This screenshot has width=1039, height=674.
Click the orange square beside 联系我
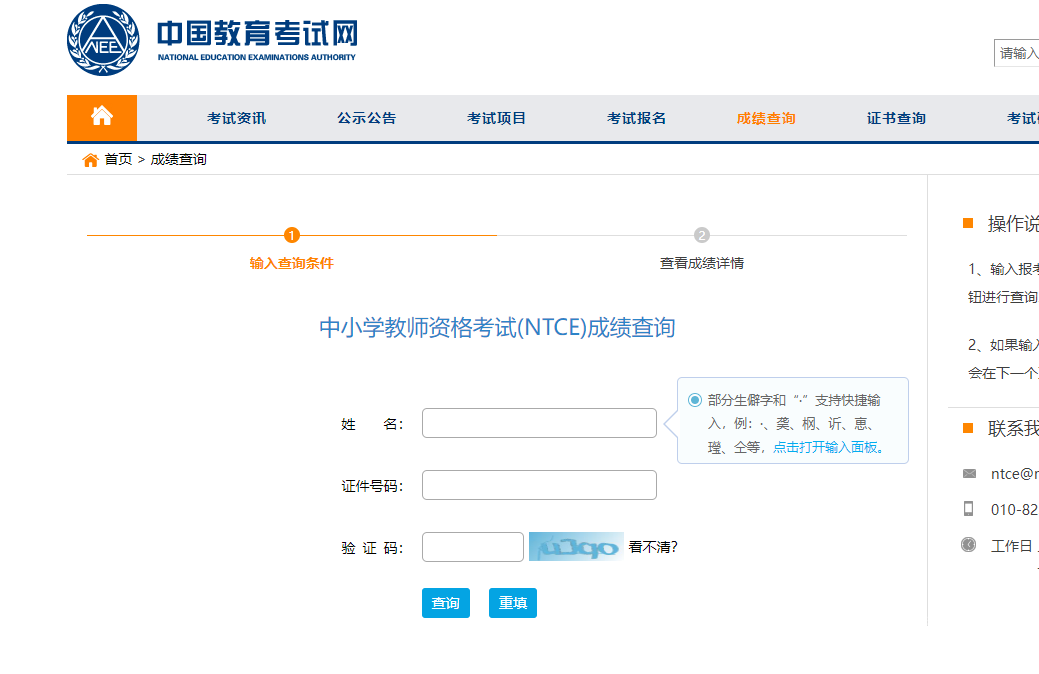tap(968, 428)
